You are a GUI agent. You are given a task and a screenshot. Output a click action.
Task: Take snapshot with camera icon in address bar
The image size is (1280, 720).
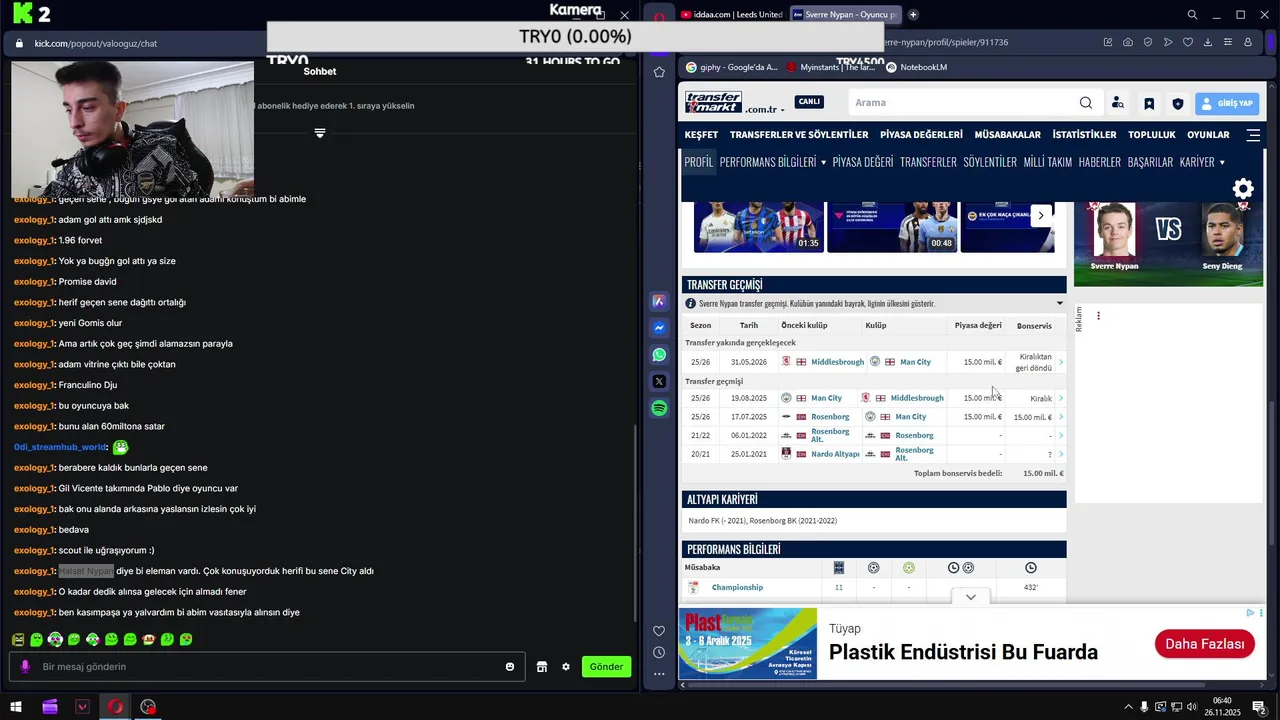[x=1128, y=43]
